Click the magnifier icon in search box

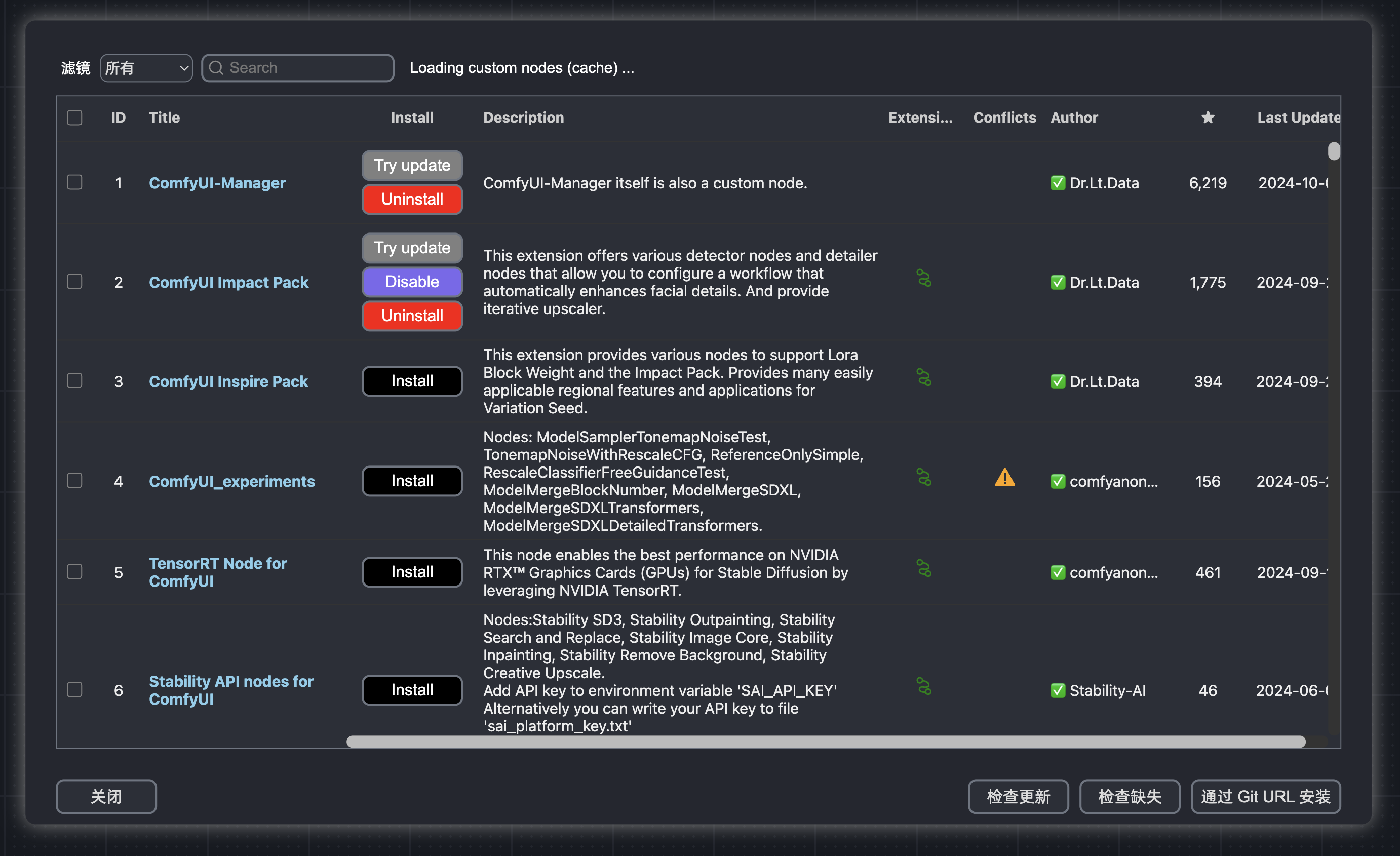point(216,68)
